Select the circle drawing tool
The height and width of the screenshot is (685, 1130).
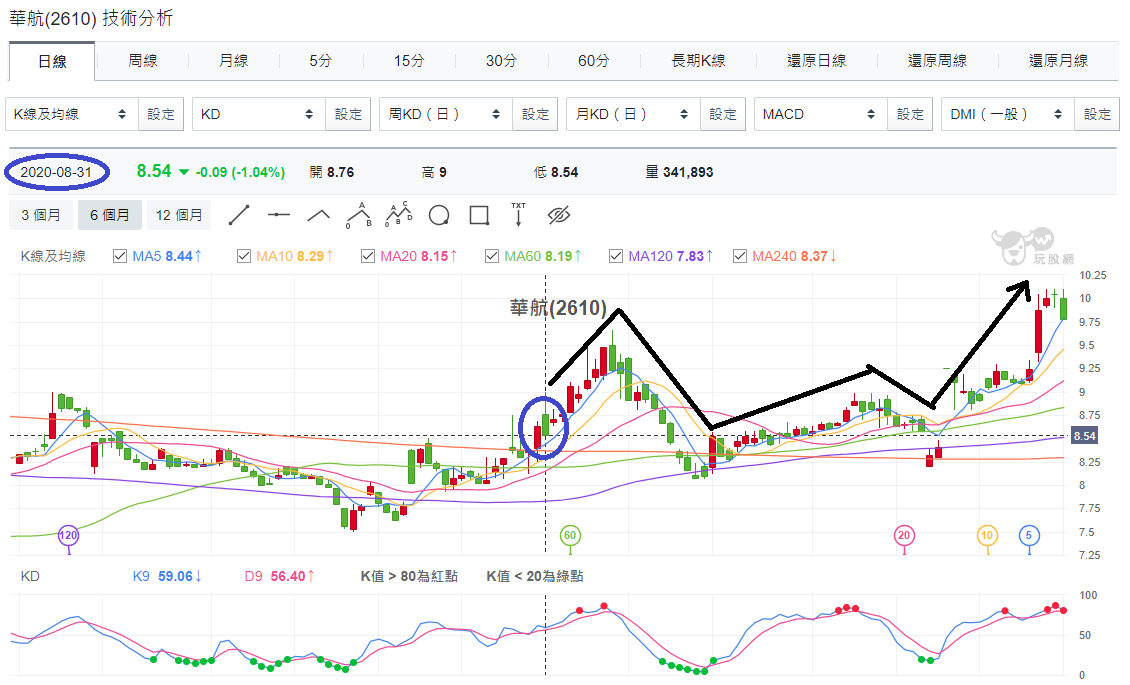[439, 215]
